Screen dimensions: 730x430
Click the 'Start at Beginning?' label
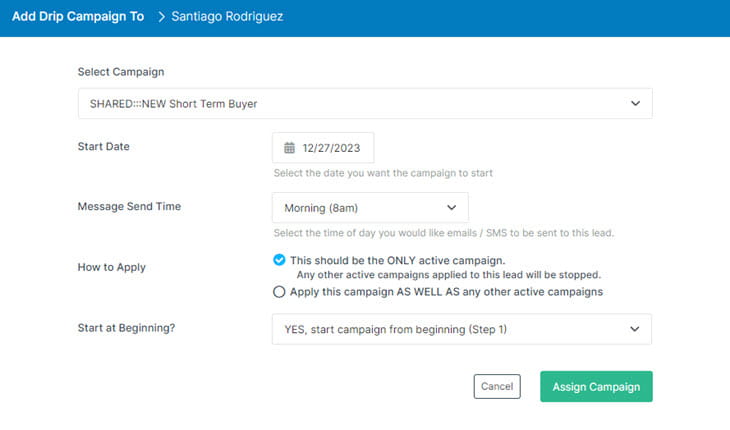coord(126,328)
